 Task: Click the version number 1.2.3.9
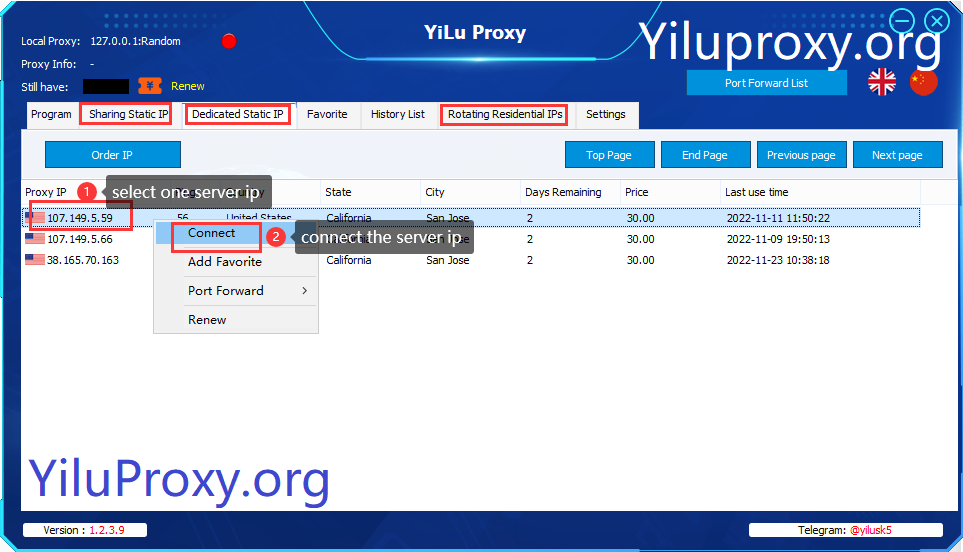pyautogui.click(x=107, y=530)
